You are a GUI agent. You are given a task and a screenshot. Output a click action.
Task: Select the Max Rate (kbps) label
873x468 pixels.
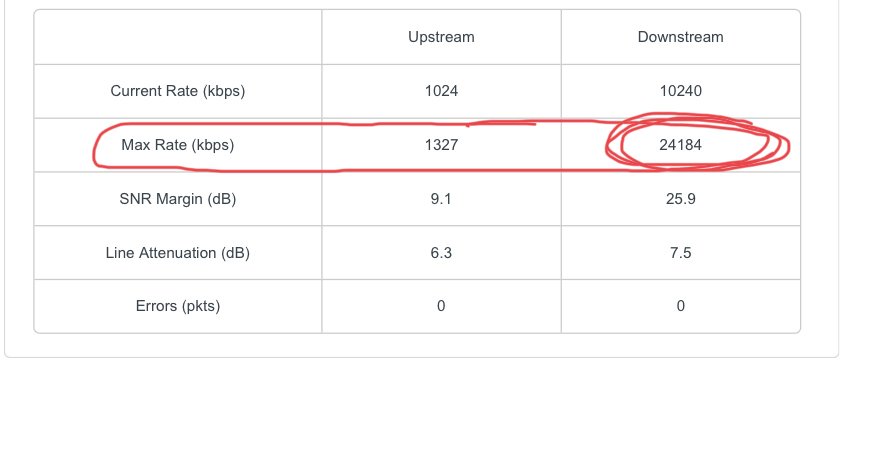pyautogui.click(x=178, y=145)
